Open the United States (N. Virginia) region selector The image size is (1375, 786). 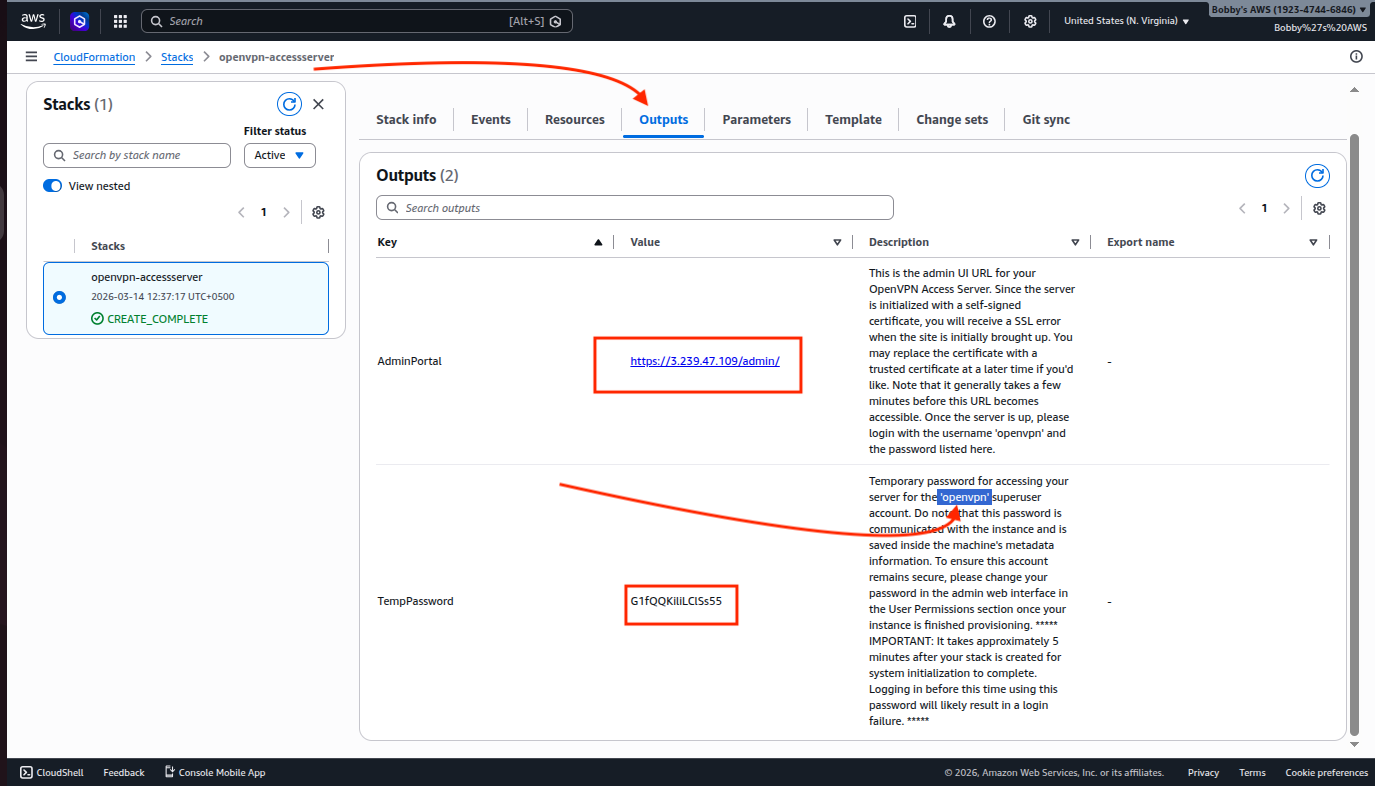click(1126, 21)
